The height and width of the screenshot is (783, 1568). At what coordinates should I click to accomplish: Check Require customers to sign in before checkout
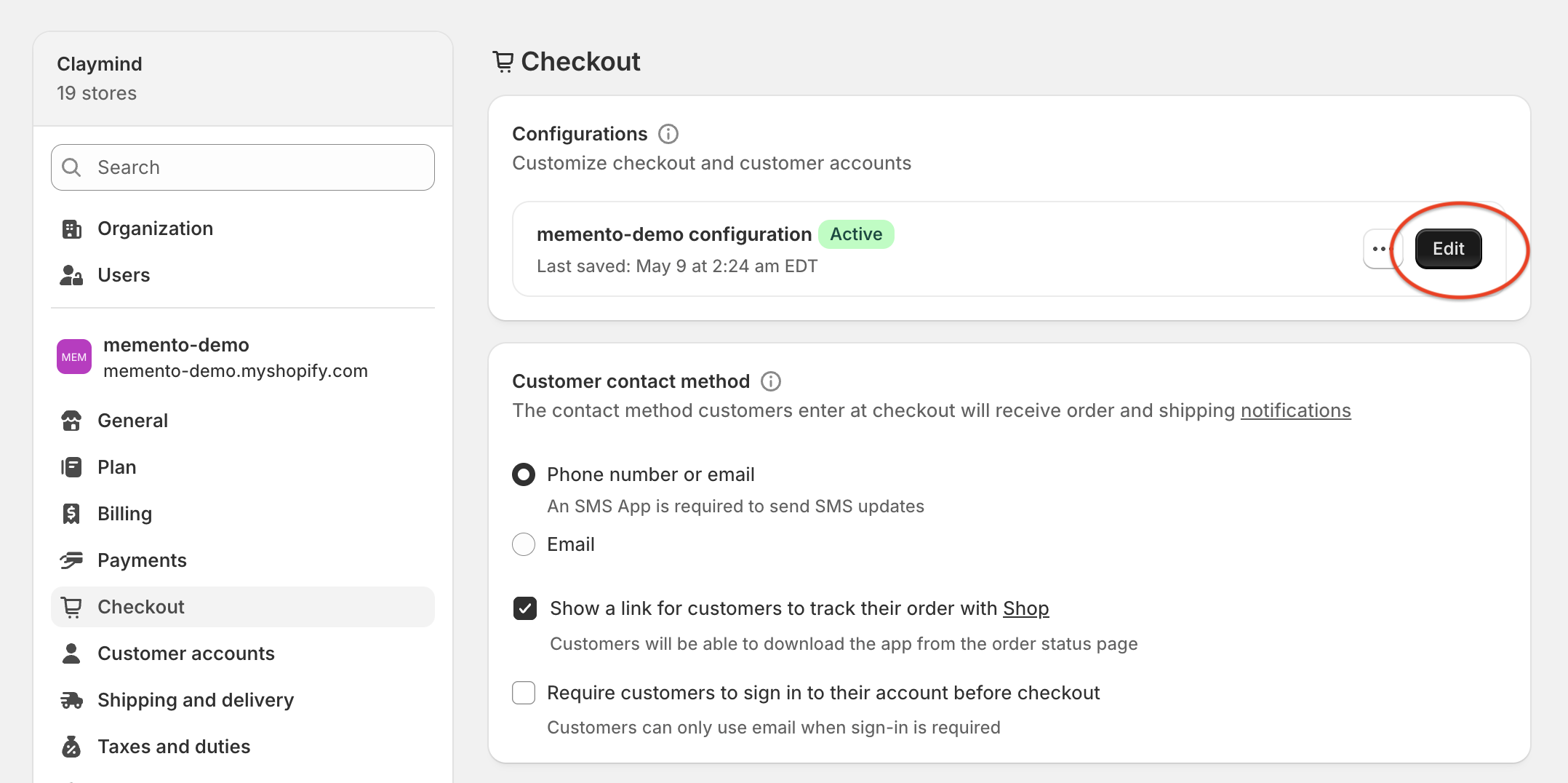[x=524, y=693]
